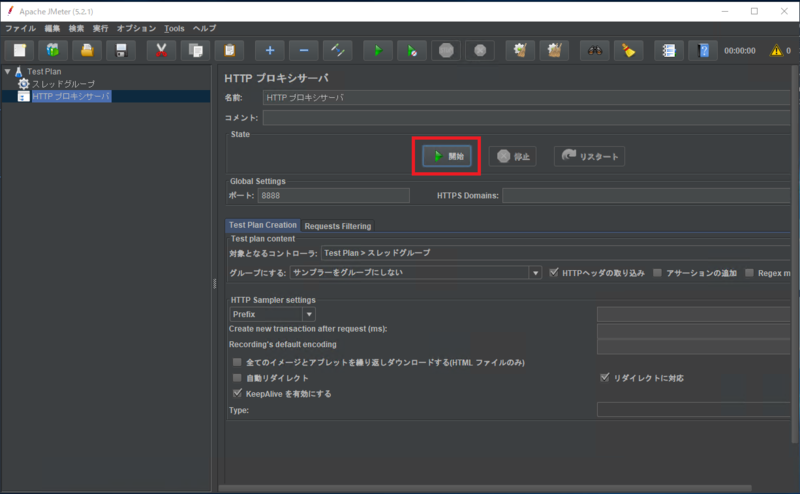
Task: Select HTTP プロキシサーバ in the tree
Action: pyautogui.click(x=71, y=96)
